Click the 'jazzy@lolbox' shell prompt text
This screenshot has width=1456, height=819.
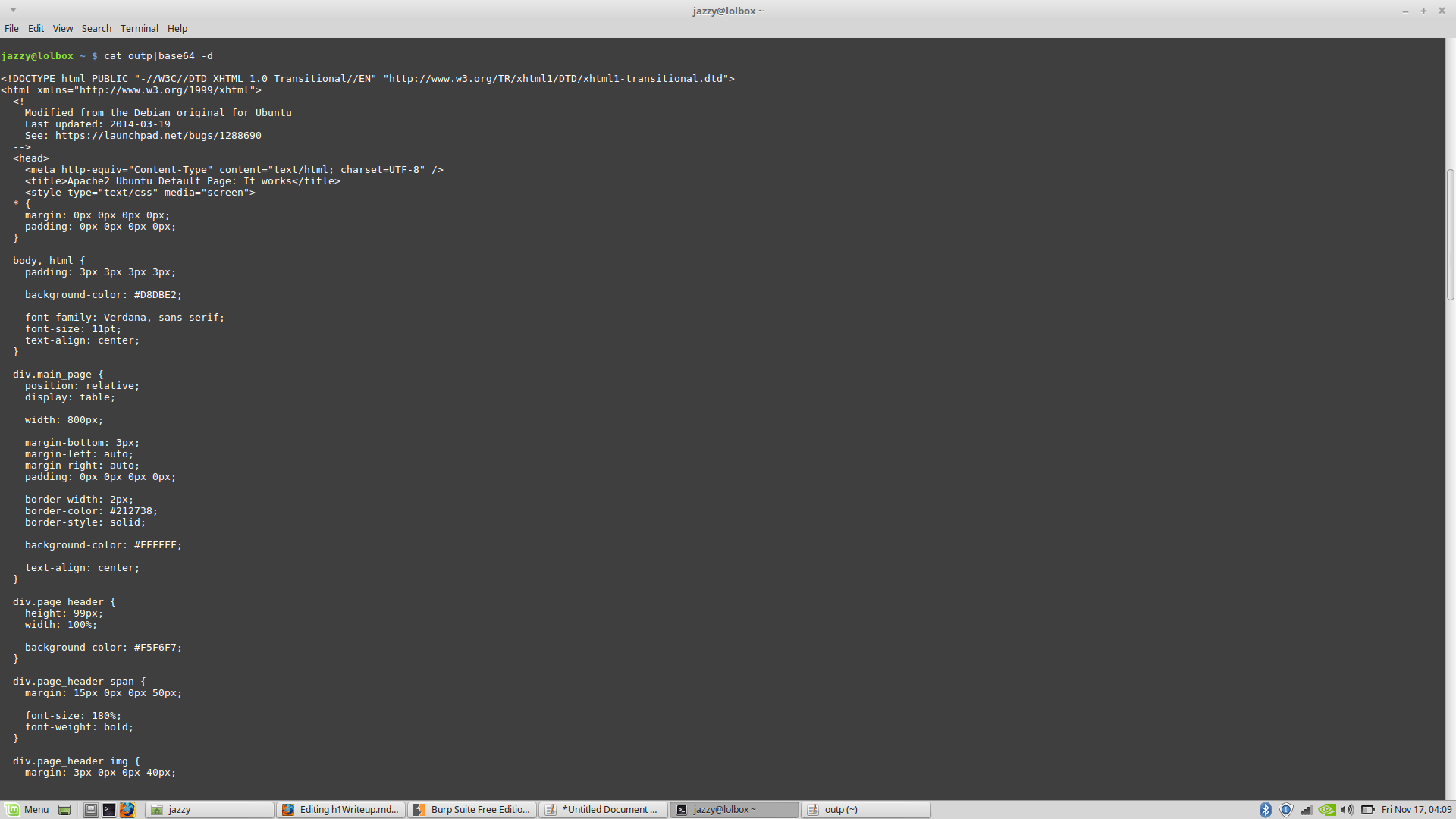37,56
